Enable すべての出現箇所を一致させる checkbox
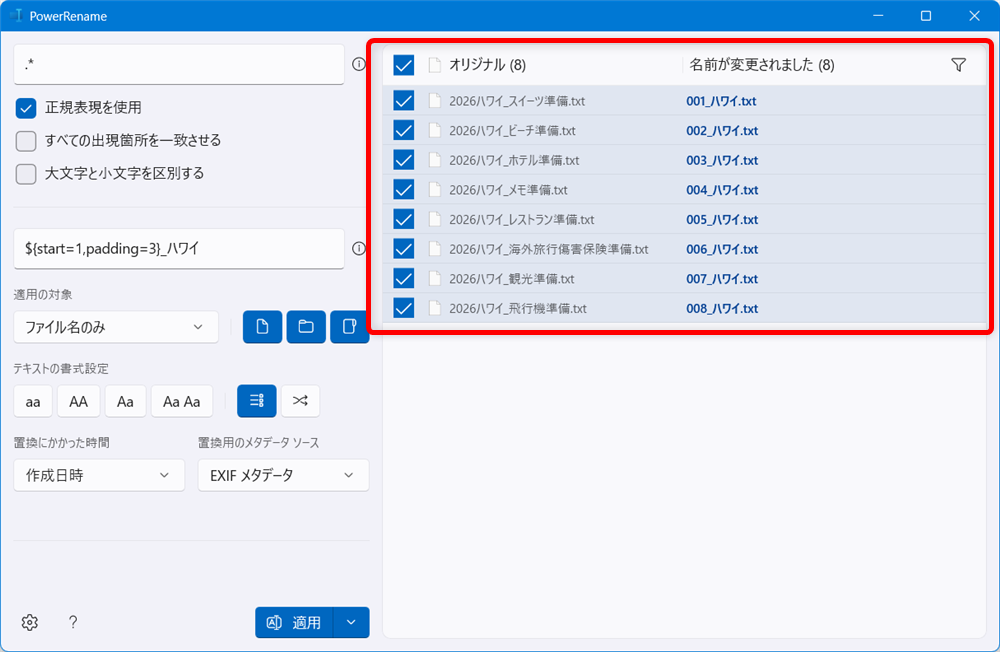The height and width of the screenshot is (652, 1000). click(x=25, y=140)
